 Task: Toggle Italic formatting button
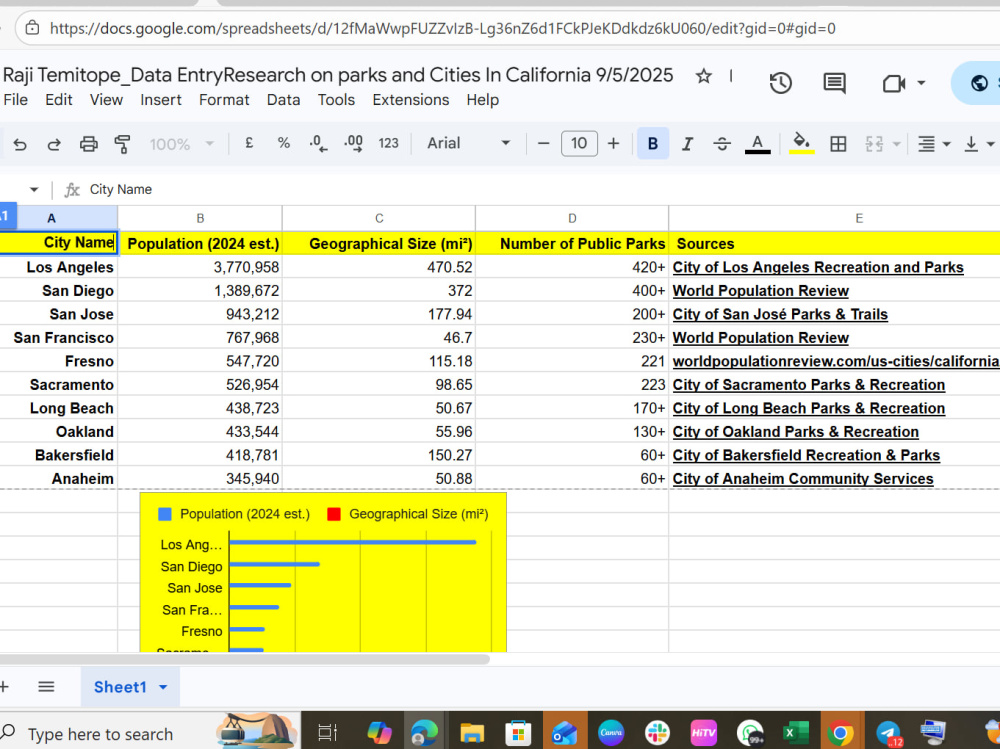(x=687, y=144)
